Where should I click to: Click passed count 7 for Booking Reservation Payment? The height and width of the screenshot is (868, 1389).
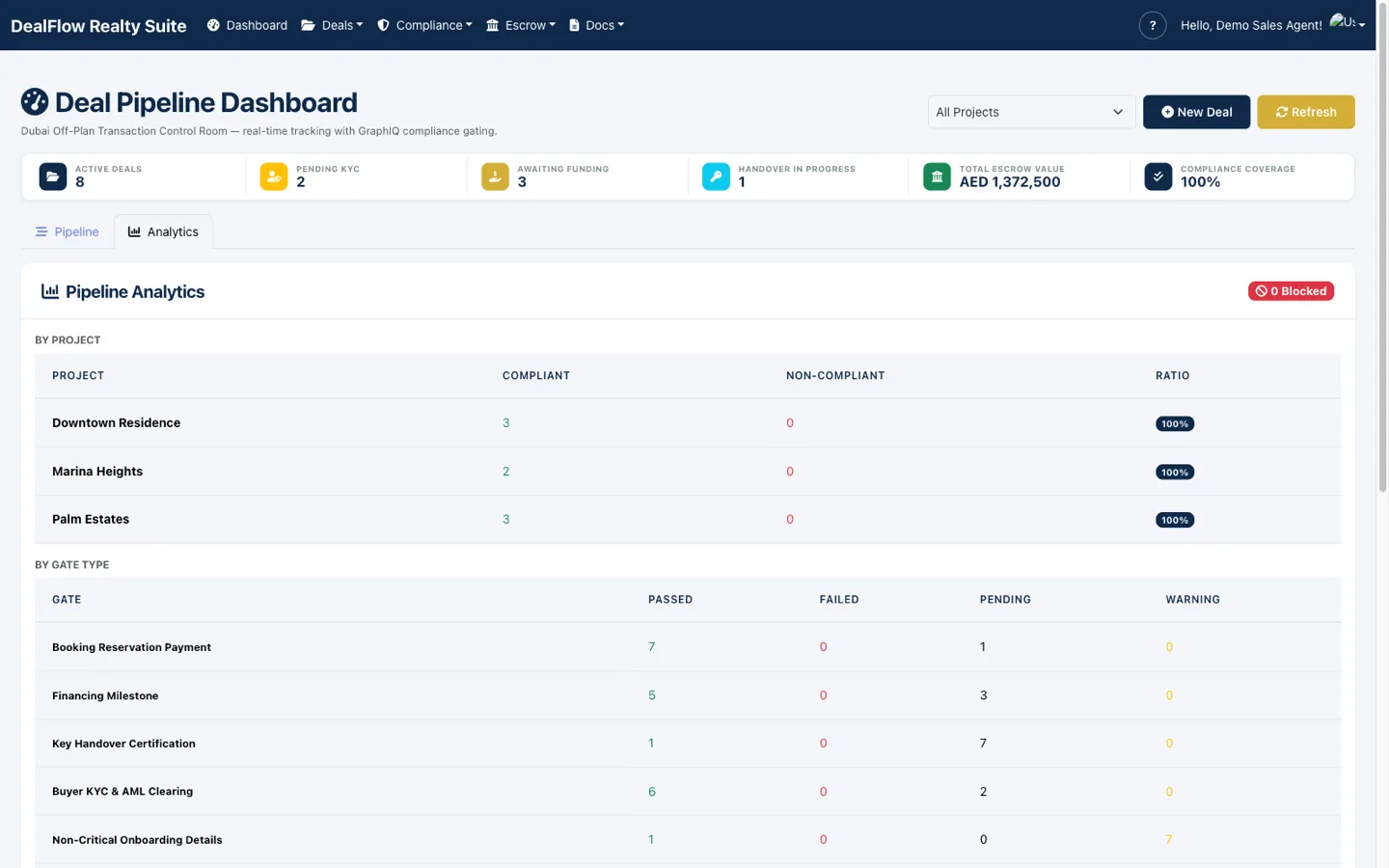[x=652, y=646]
